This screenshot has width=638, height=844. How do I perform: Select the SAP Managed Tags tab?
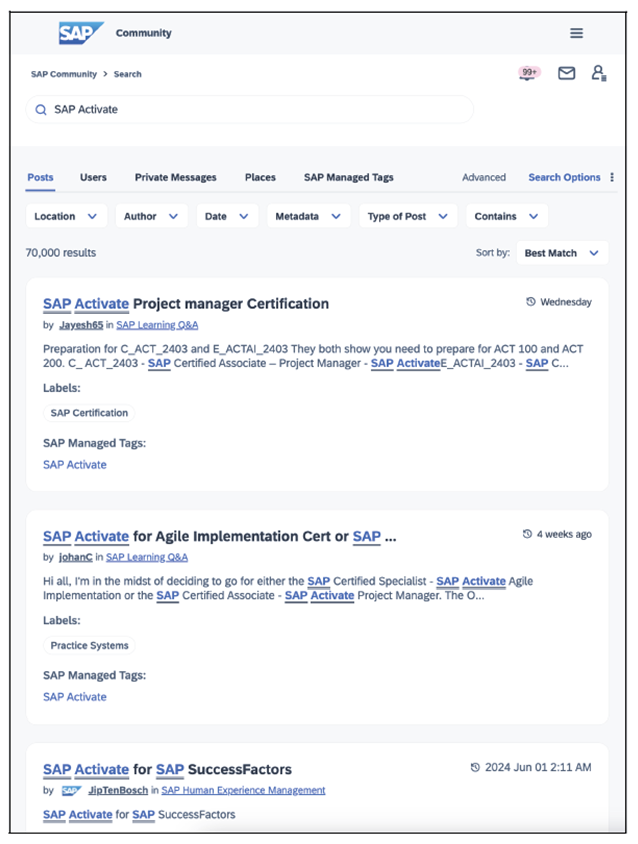pyautogui.click(x=350, y=176)
